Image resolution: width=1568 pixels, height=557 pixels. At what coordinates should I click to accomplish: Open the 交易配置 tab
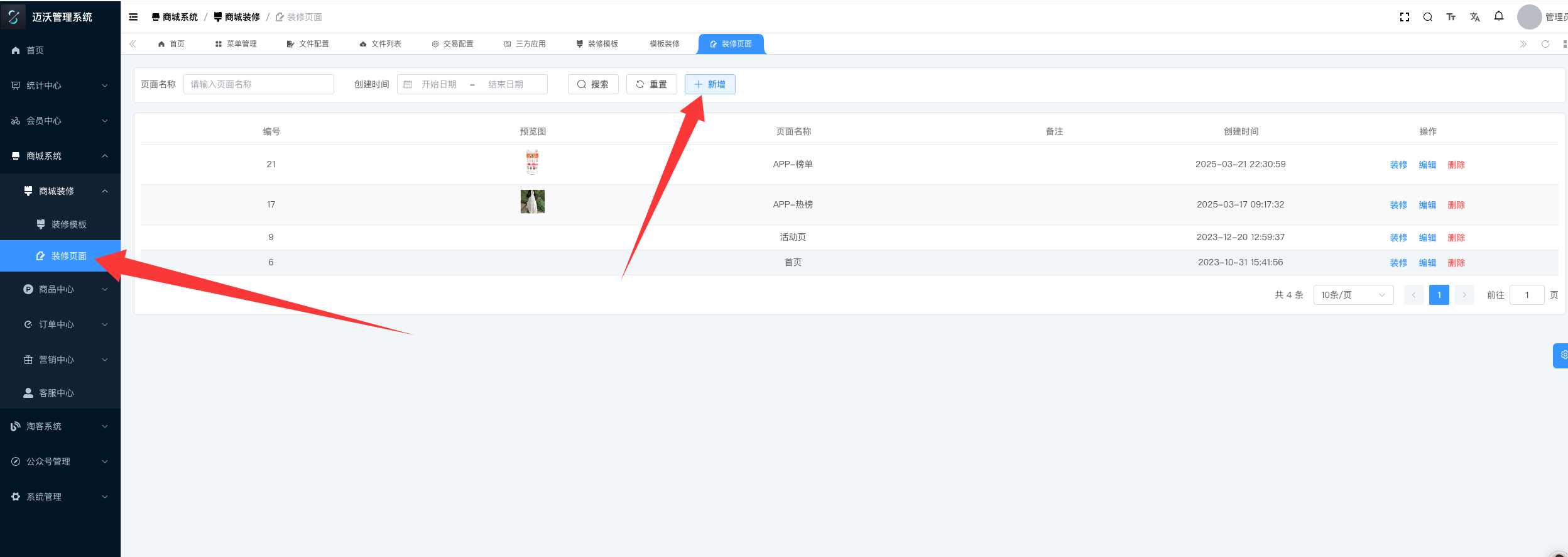click(x=452, y=44)
